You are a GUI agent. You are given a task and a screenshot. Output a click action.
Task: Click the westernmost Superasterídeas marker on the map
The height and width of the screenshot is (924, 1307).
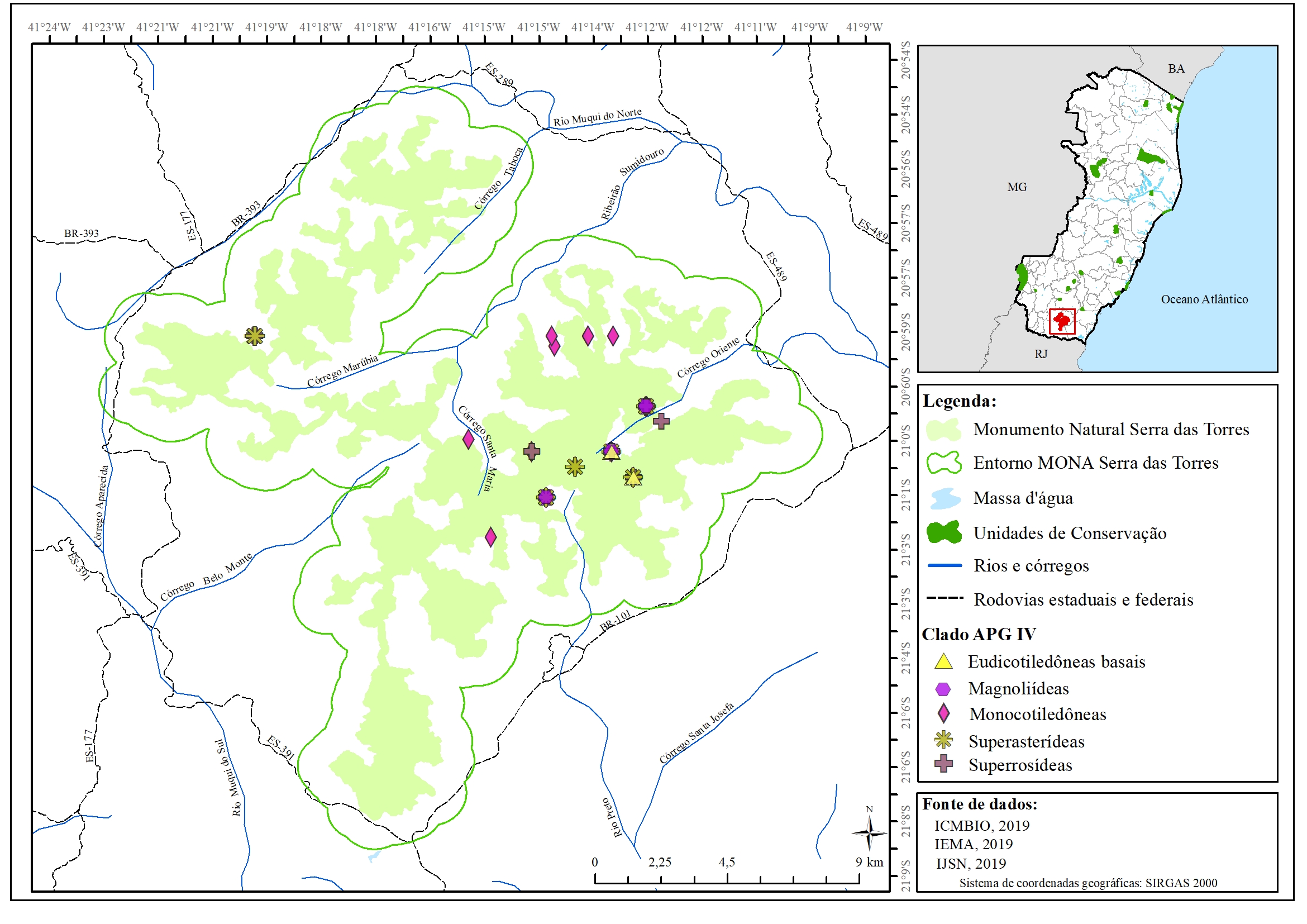coord(255,336)
